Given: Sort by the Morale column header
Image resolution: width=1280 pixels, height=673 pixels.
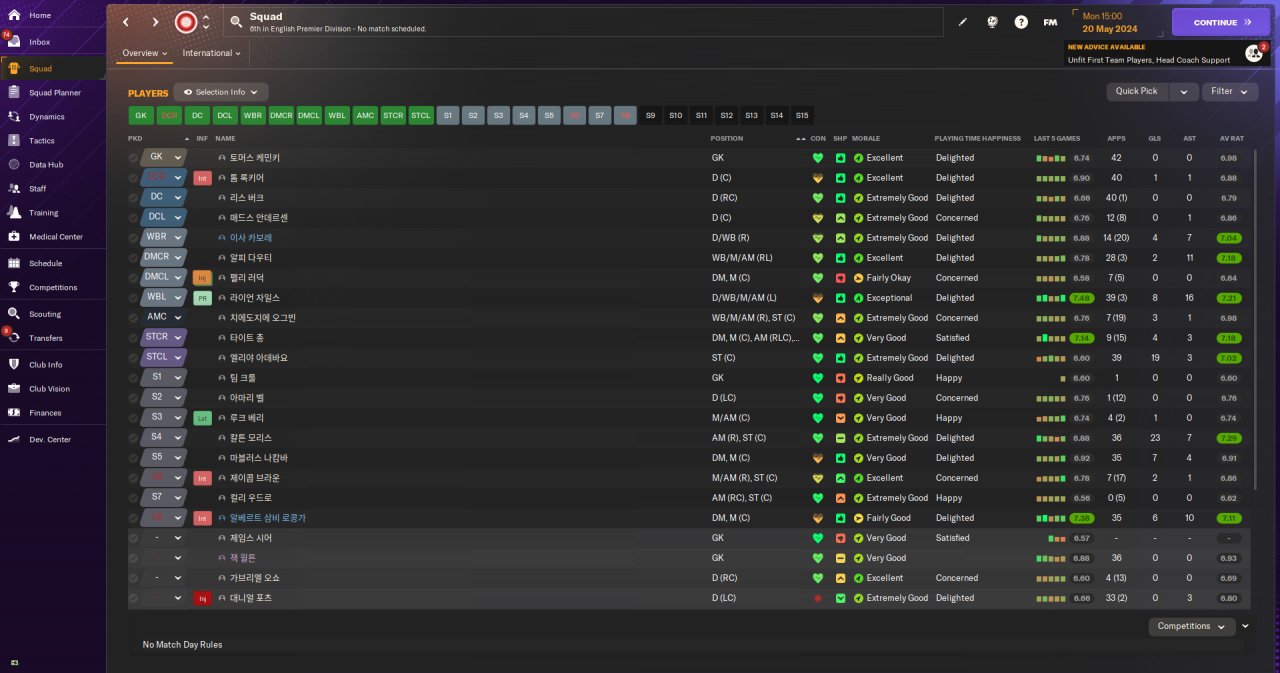Looking at the screenshot, I should tap(866, 138).
